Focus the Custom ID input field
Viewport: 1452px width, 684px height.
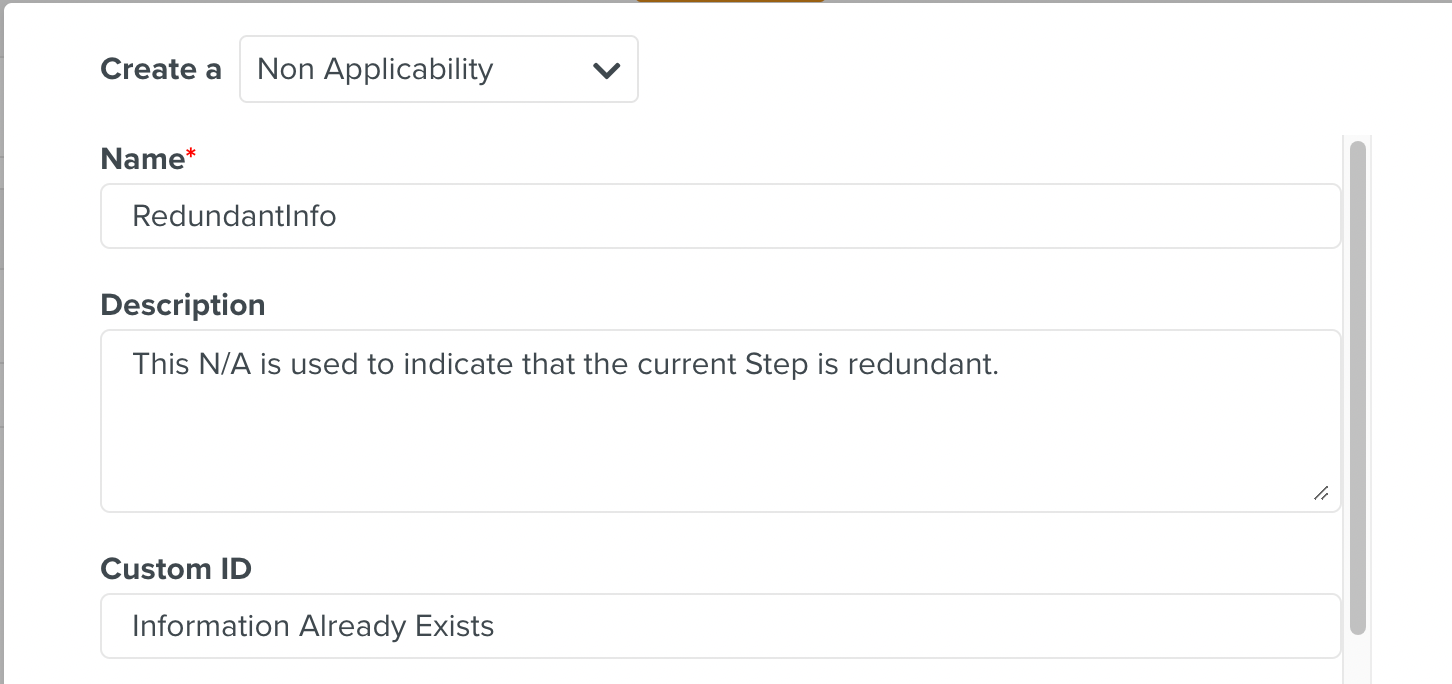point(700,625)
